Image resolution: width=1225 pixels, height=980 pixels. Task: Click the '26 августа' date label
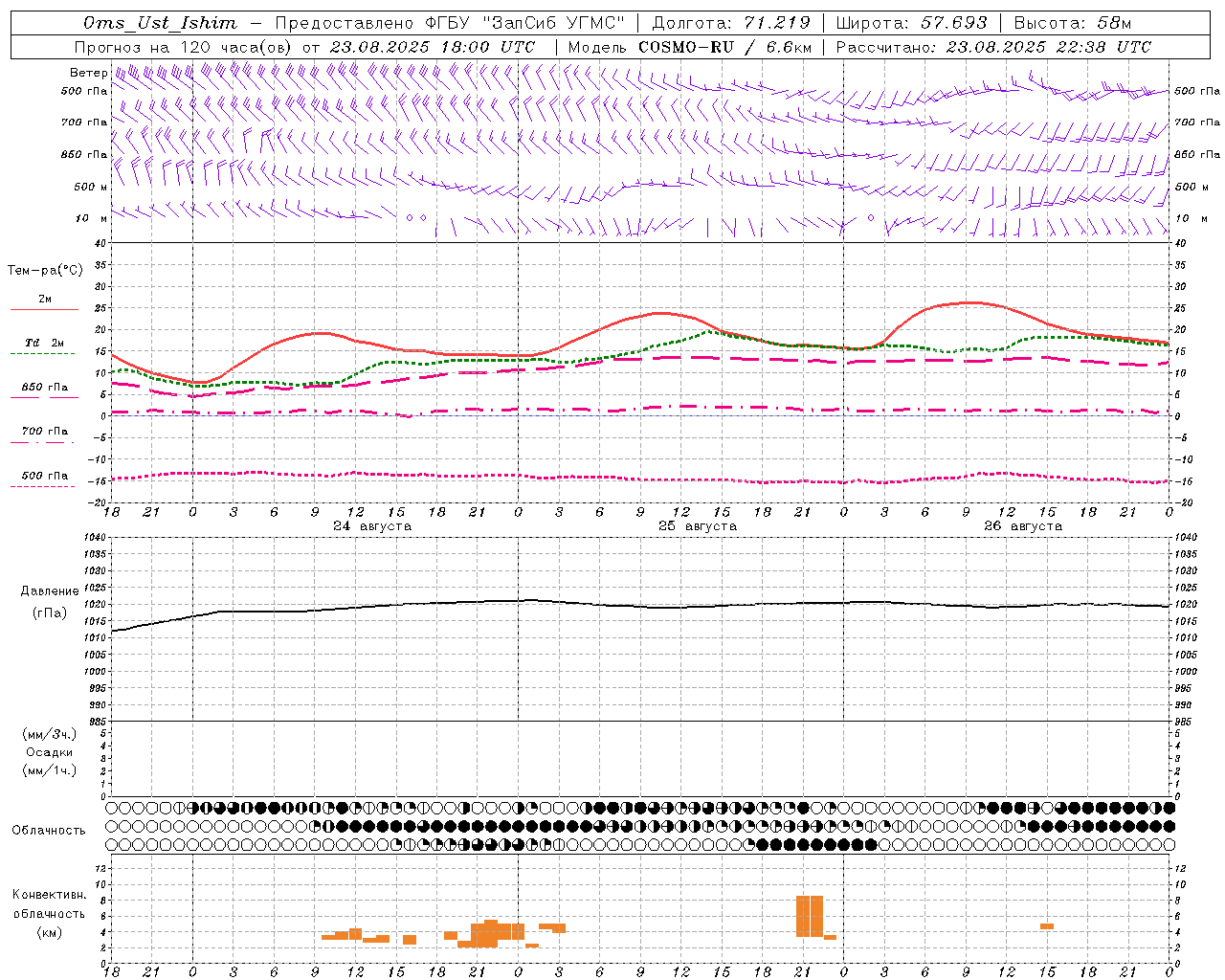pyautogui.click(x=1023, y=526)
